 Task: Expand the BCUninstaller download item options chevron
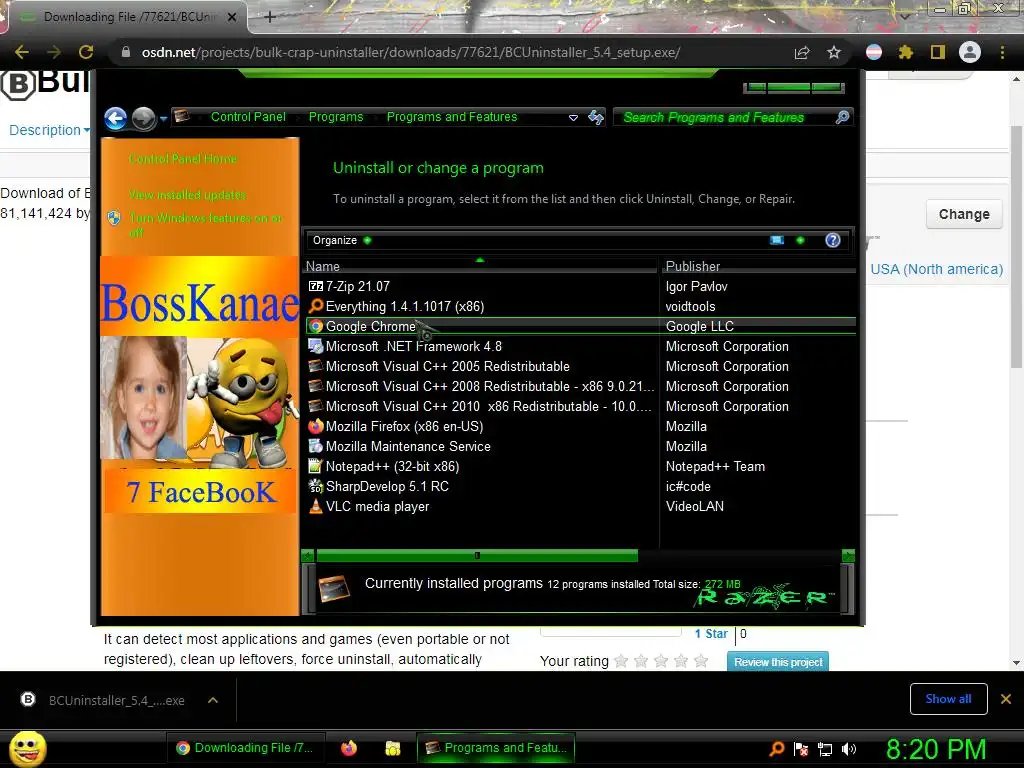pos(213,700)
